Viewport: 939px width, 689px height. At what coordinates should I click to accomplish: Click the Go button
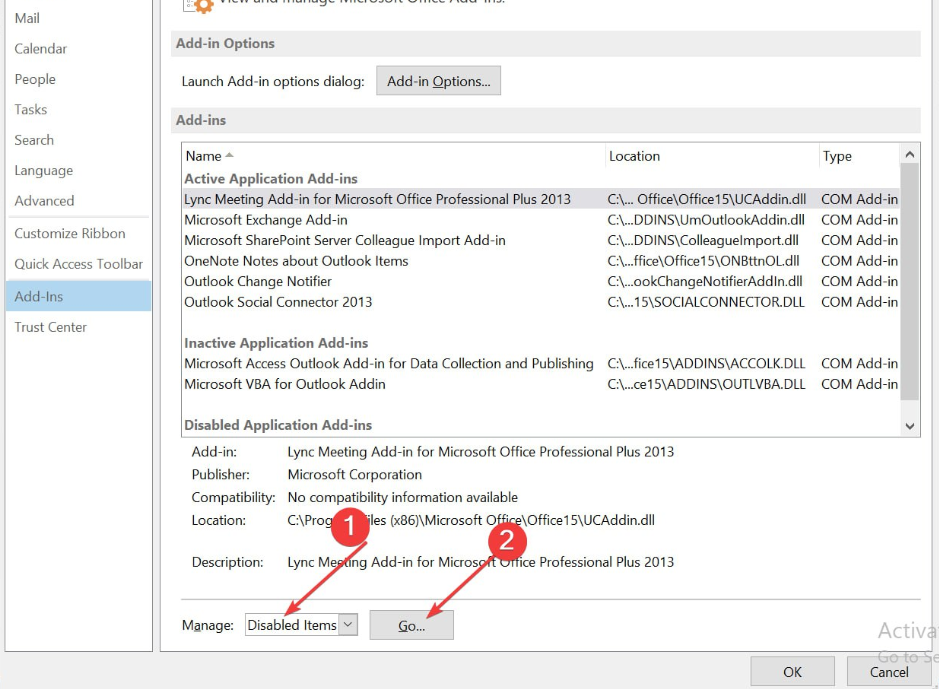tap(411, 624)
